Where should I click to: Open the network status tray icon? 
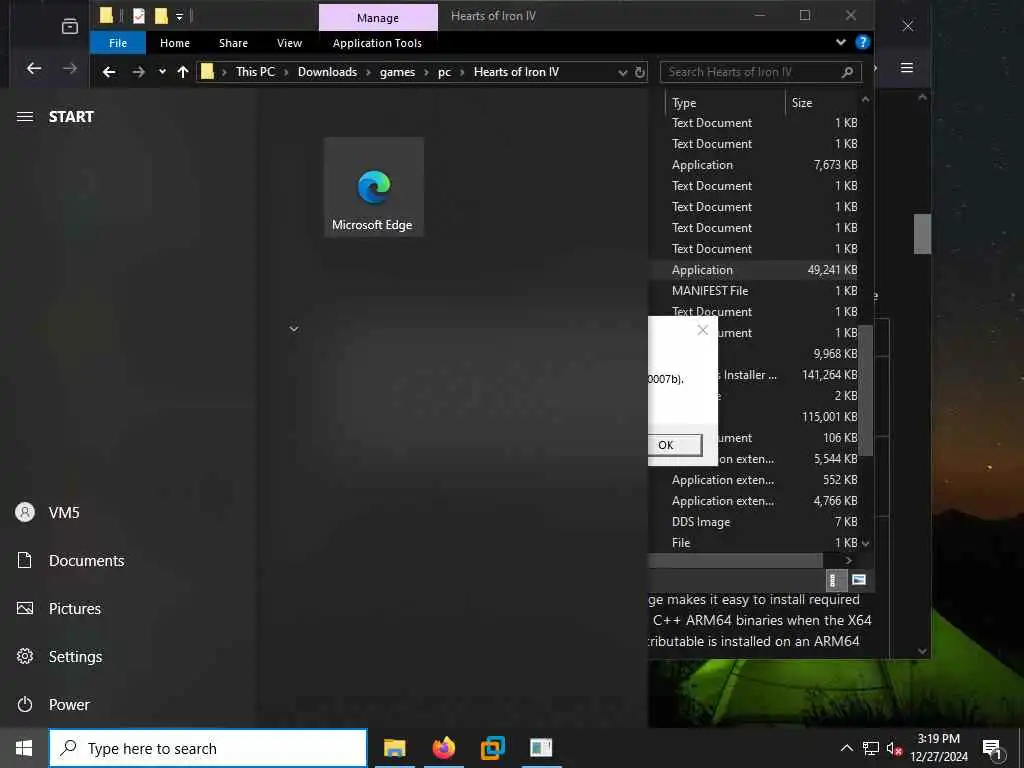click(x=871, y=748)
